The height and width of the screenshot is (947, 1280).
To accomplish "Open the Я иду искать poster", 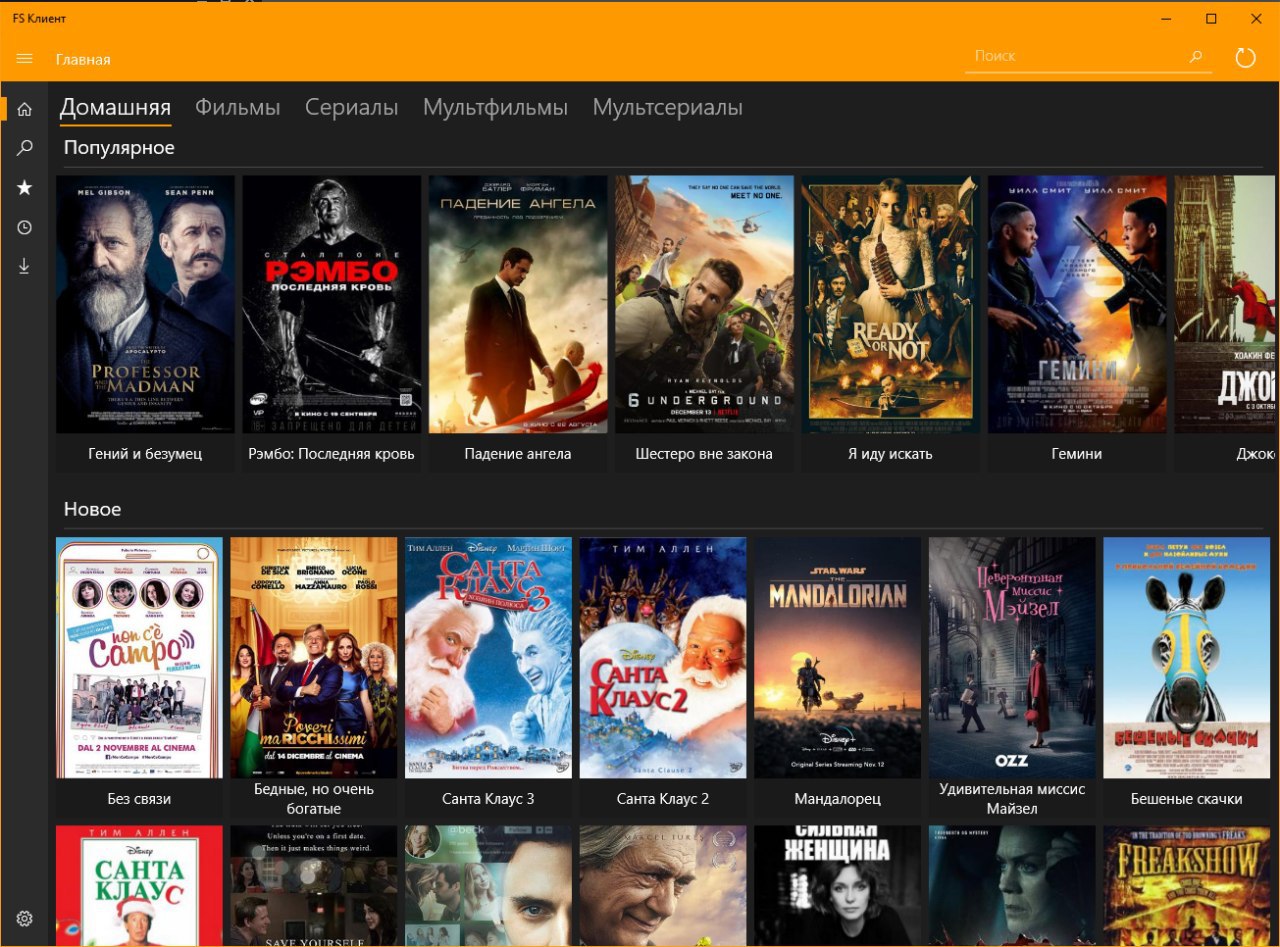I will pos(890,304).
